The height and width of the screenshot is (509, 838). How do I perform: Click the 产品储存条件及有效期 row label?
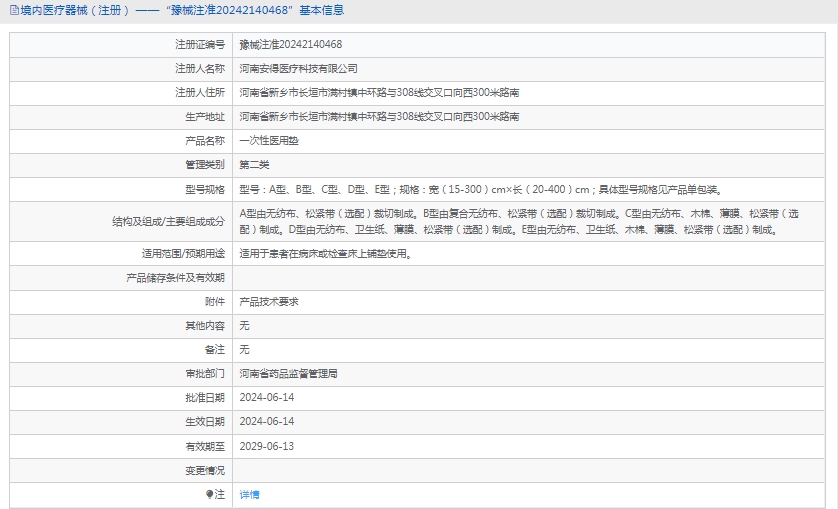(175, 277)
